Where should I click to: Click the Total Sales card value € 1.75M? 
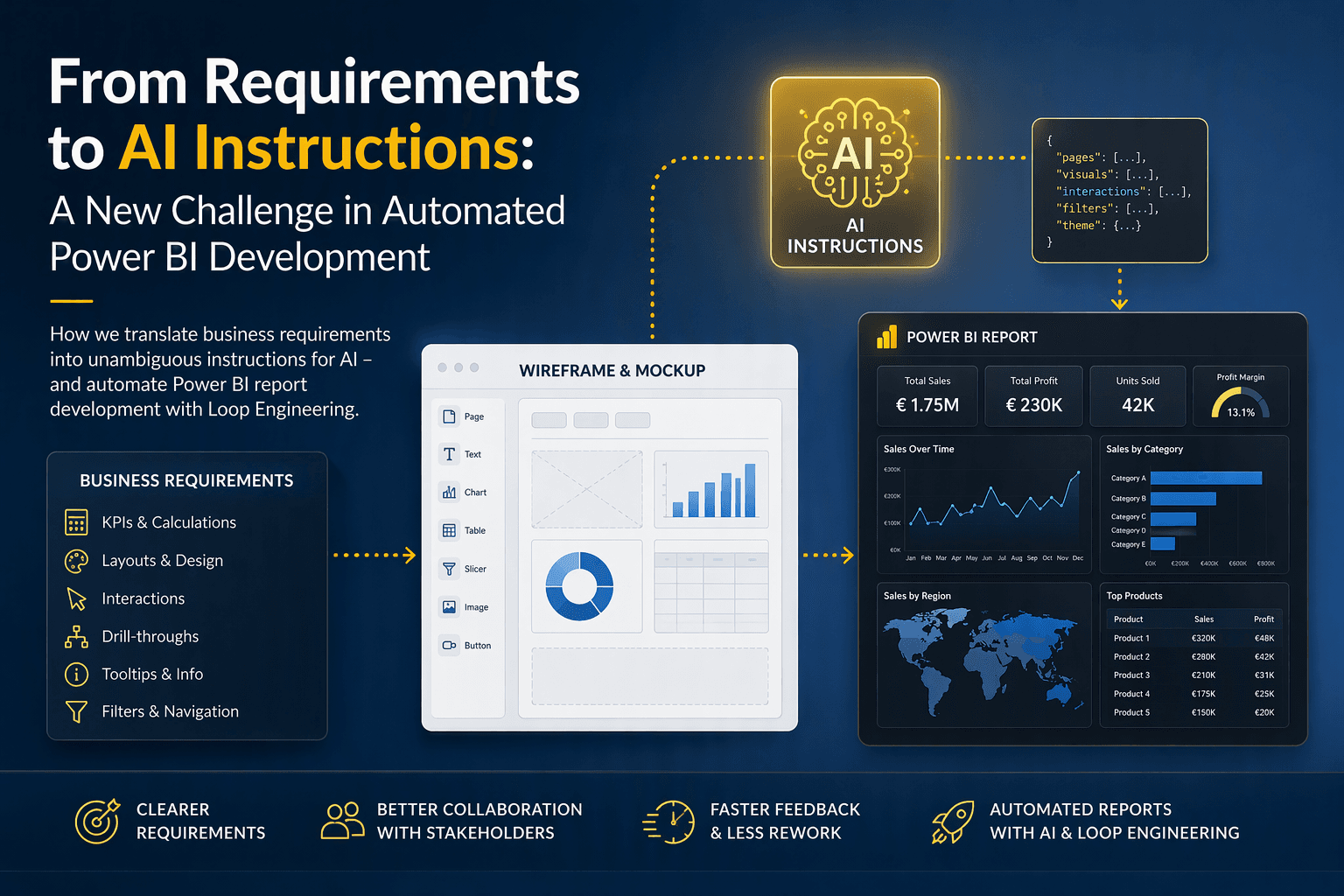[927, 405]
